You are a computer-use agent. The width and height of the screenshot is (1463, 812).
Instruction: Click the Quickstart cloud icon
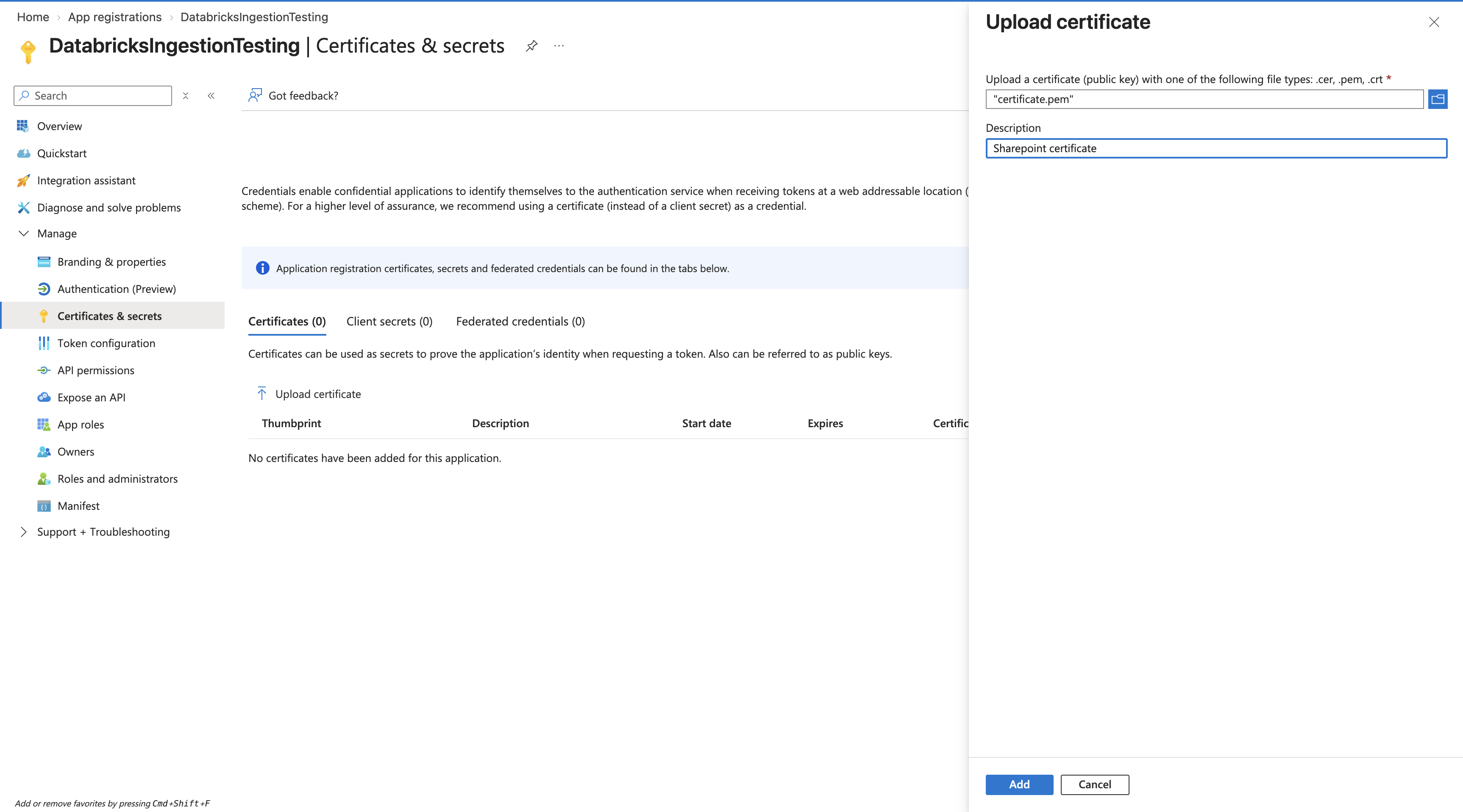[x=23, y=153]
